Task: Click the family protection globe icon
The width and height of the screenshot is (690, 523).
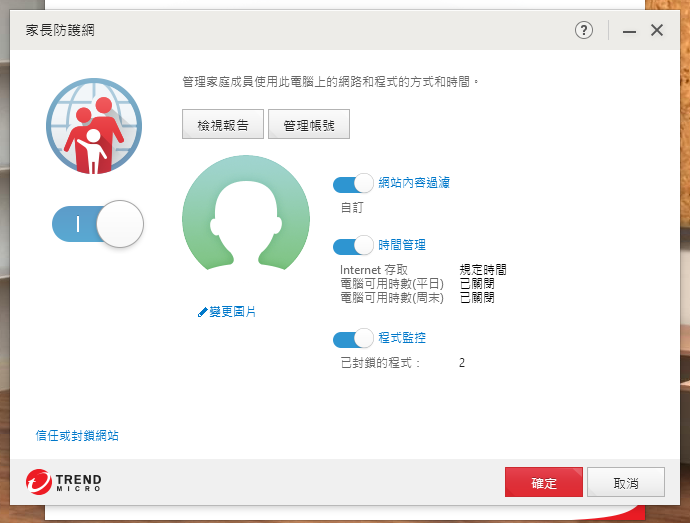Action: (94, 126)
